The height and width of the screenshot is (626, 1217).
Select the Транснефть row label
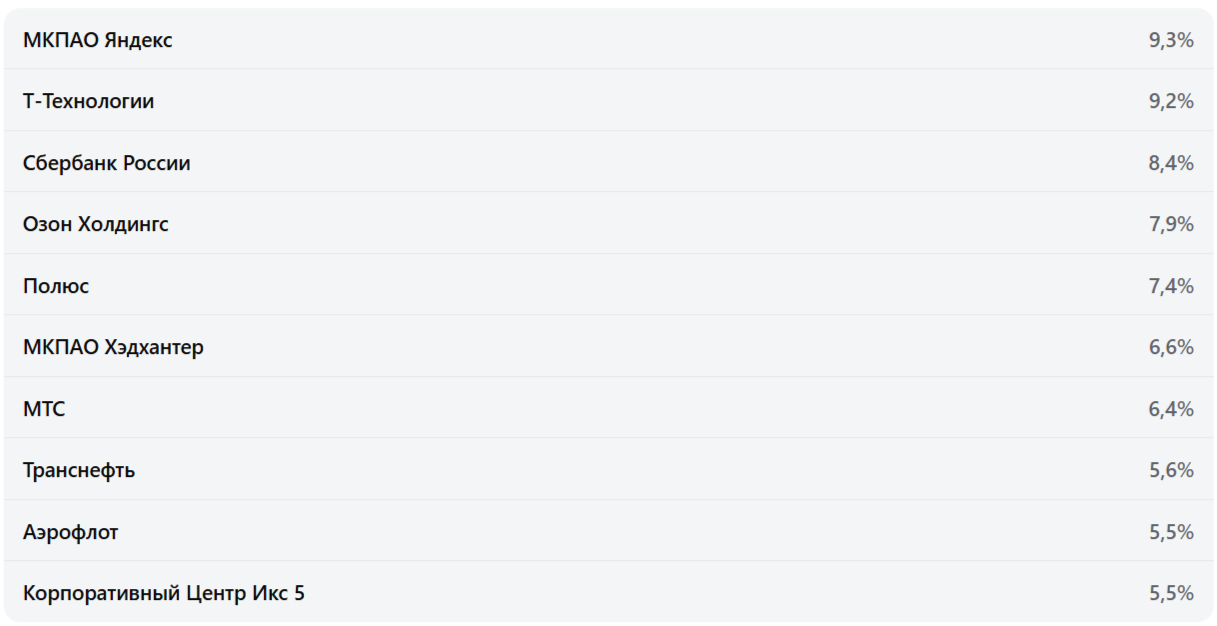(79, 470)
